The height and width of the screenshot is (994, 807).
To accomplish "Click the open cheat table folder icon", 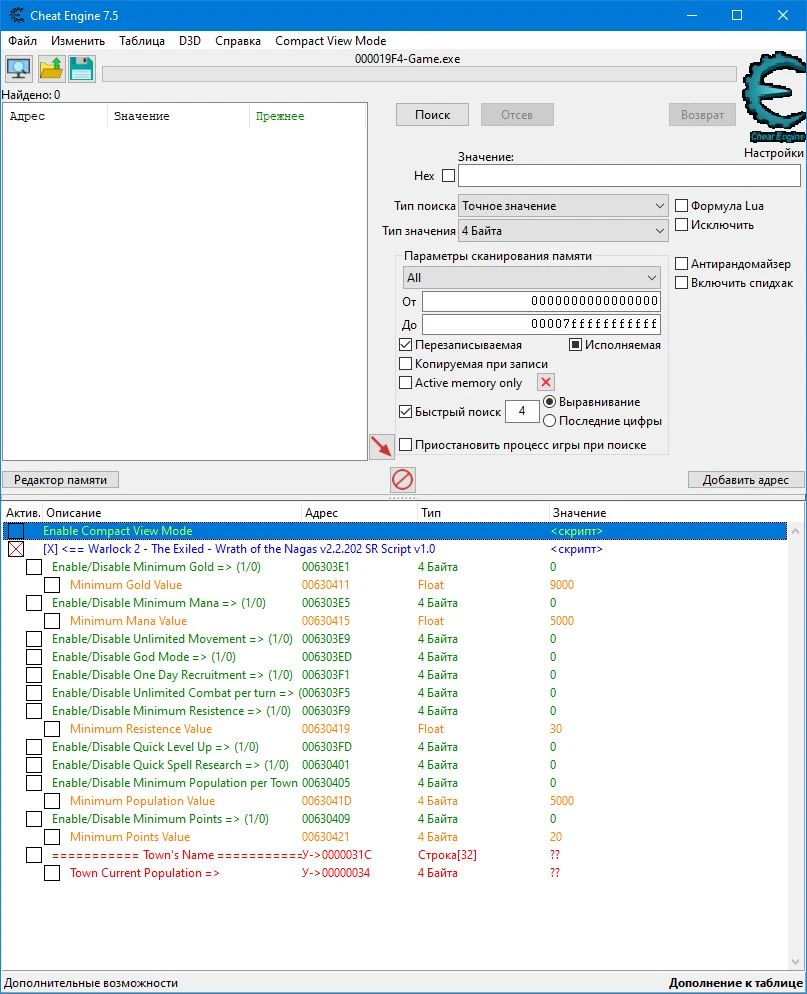I will [51, 68].
